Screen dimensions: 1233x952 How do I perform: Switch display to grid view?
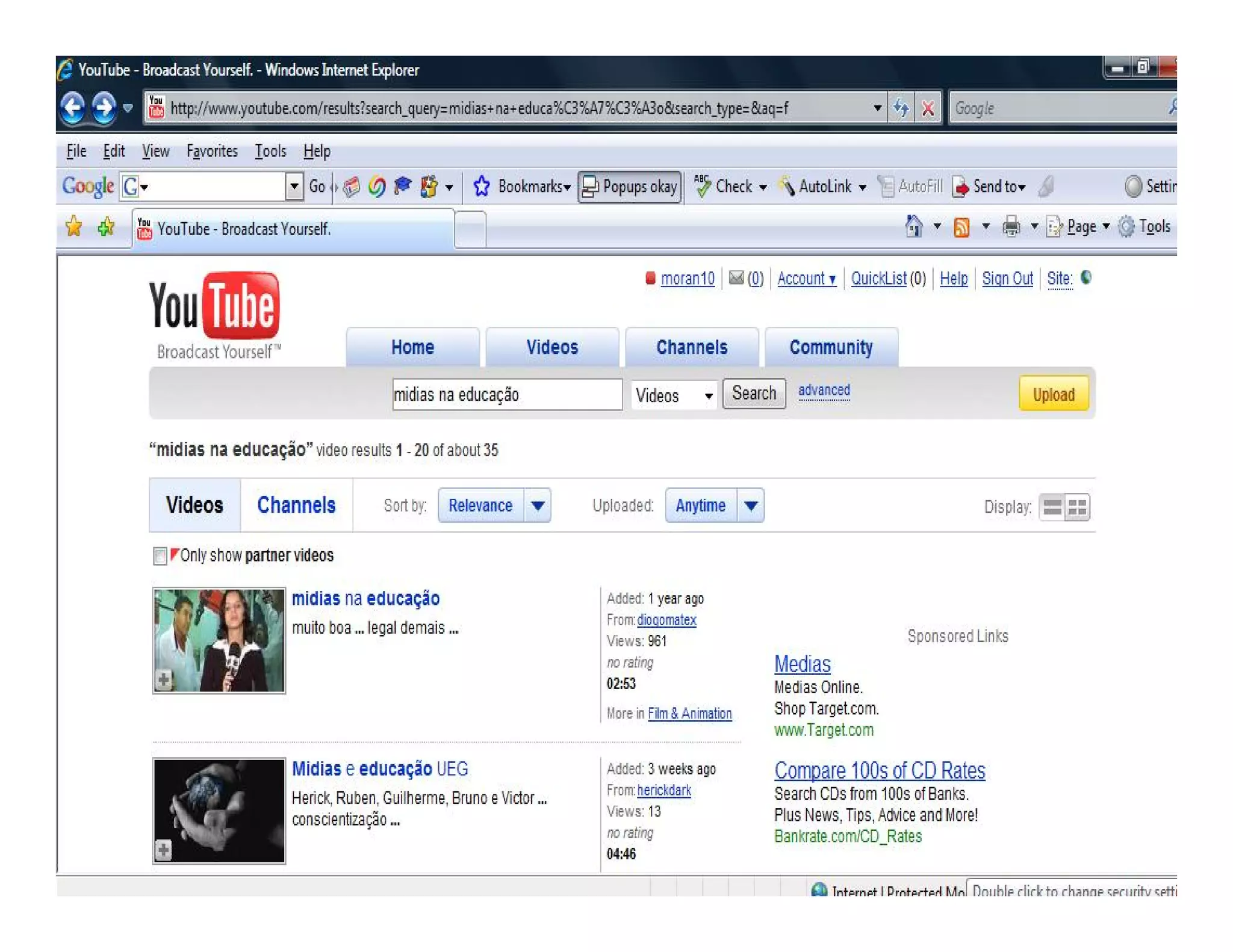coord(1077,507)
